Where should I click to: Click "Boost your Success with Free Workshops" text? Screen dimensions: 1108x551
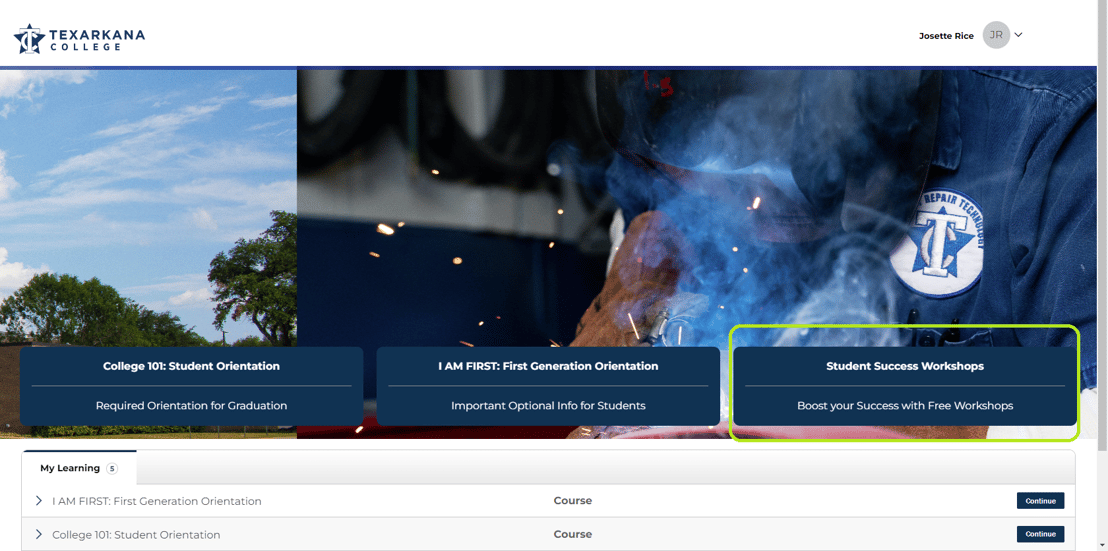[904, 406]
